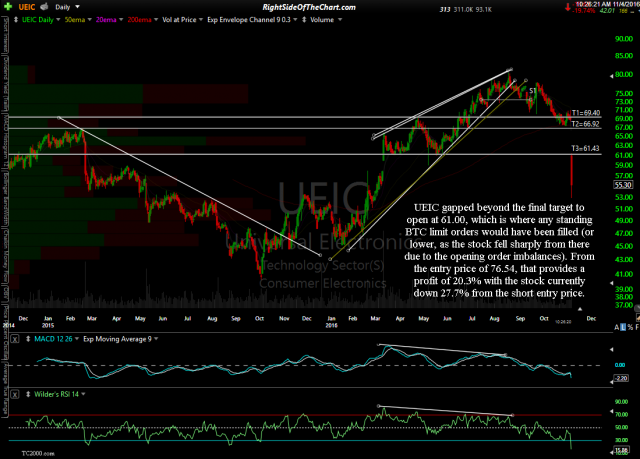Click the RSI divergence line right endpoint

[513, 415]
